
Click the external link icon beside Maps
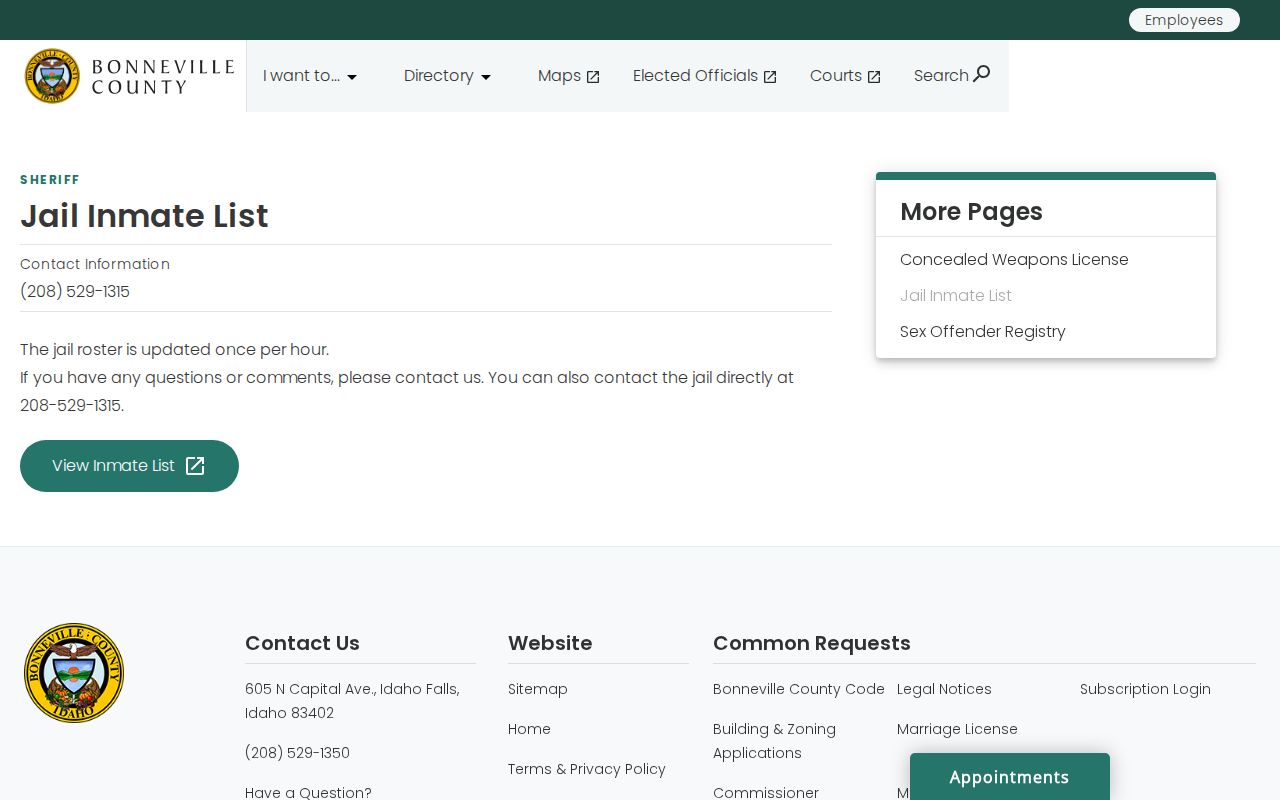[593, 77]
